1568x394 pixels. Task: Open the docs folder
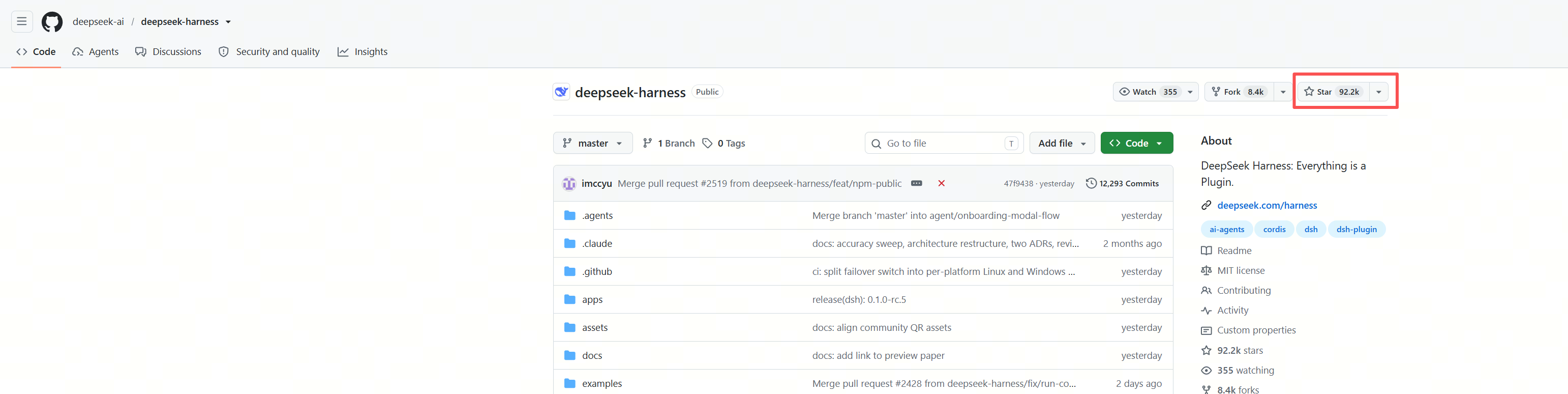coord(592,356)
